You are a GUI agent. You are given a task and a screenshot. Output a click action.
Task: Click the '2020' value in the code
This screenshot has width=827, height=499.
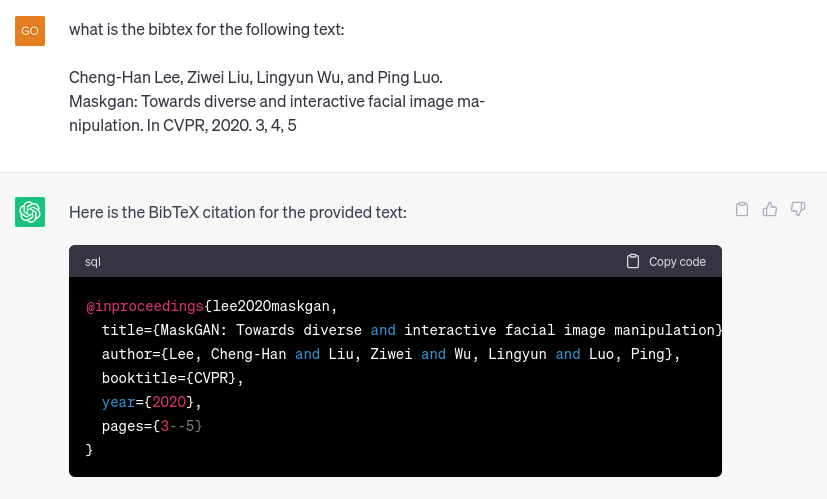coord(169,402)
